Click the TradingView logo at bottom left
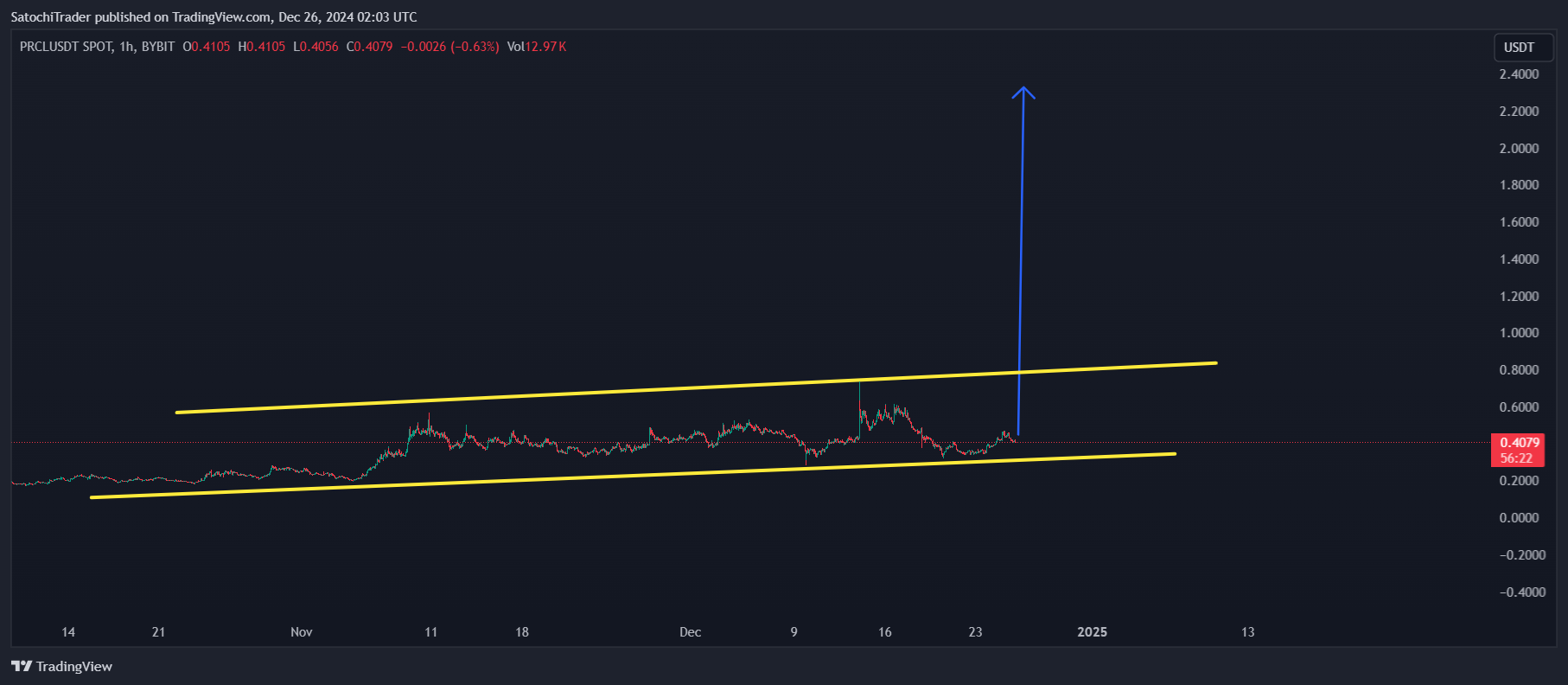This screenshot has width=1568, height=685. 61,666
